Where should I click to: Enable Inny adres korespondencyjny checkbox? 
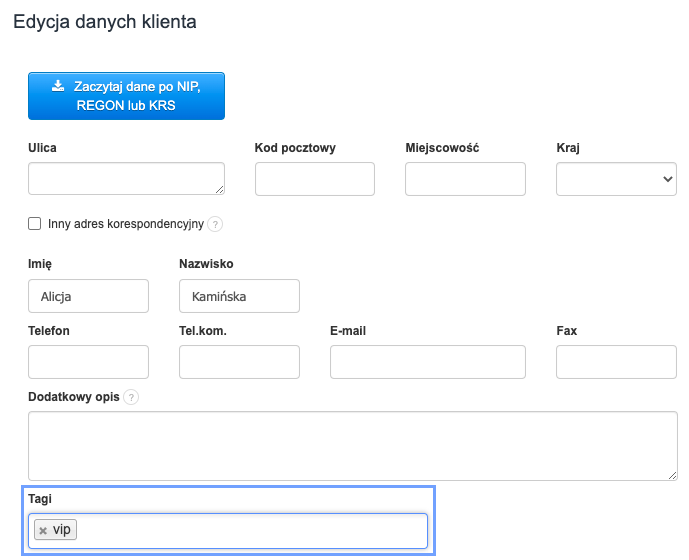[x=35, y=224]
